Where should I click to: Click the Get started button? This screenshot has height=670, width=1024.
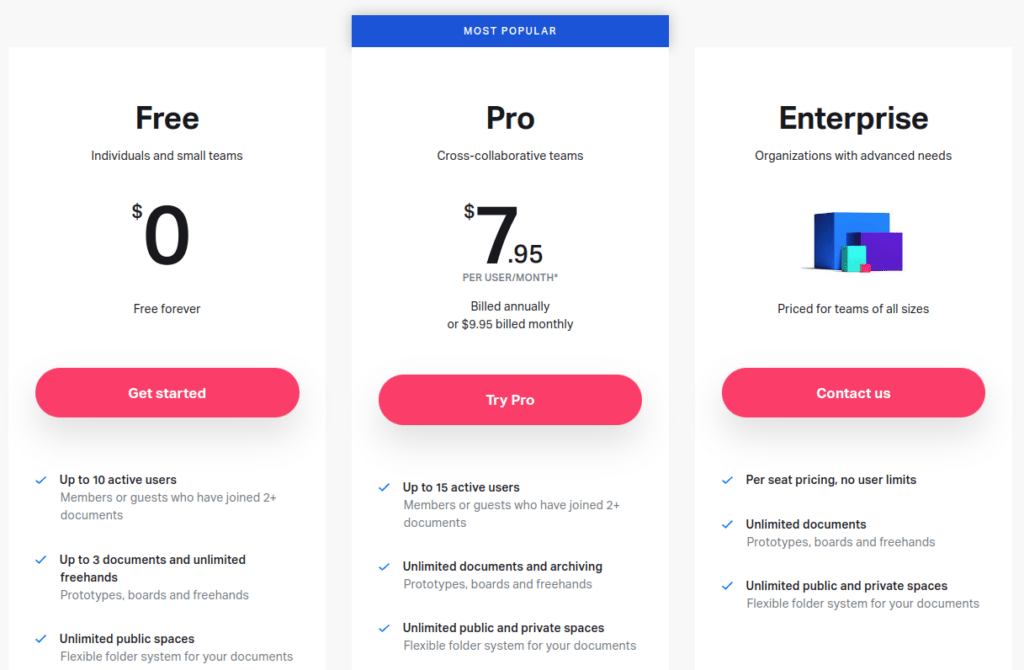coord(167,392)
